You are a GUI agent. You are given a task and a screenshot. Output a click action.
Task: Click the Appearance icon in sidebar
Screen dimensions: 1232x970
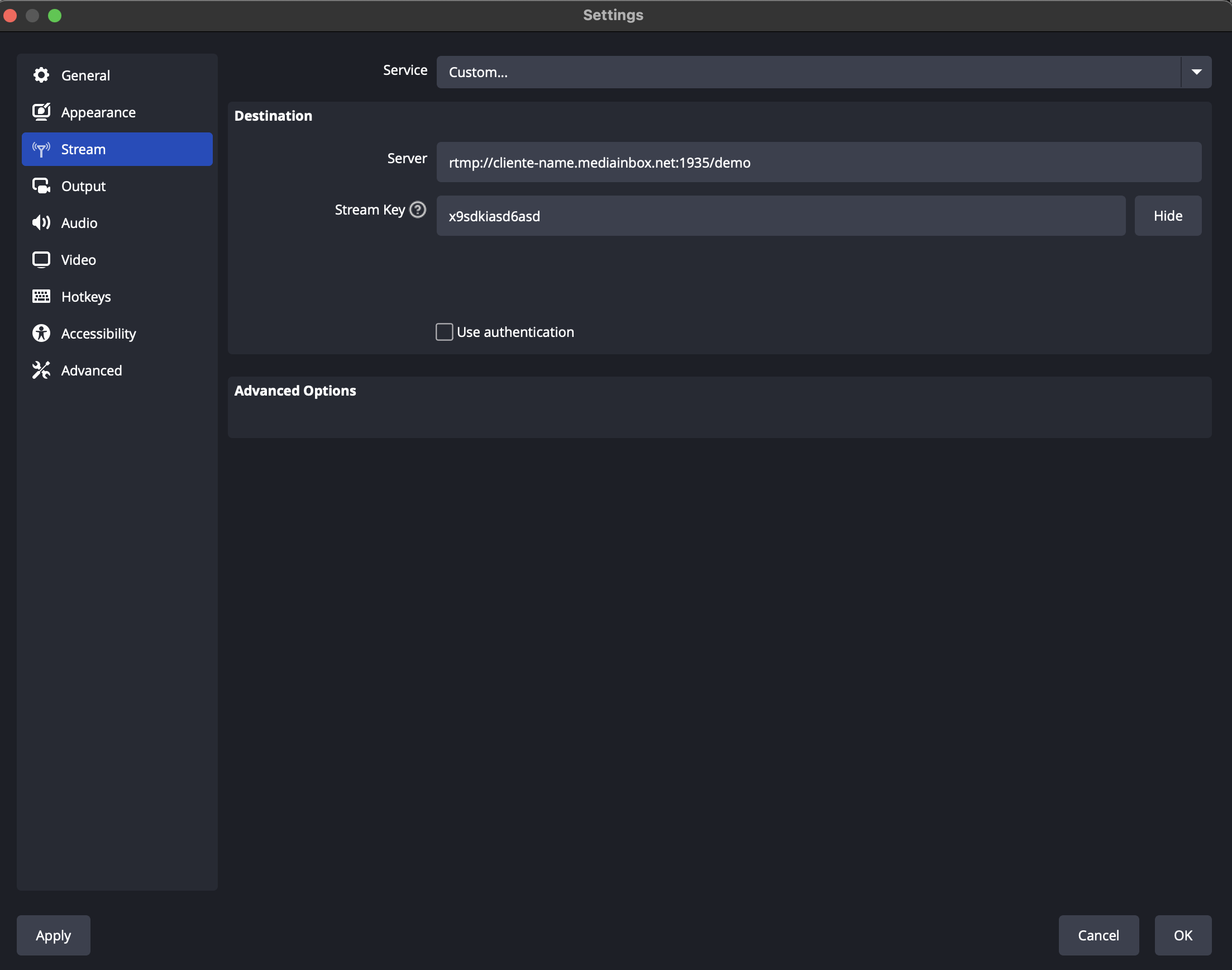[41, 112]
